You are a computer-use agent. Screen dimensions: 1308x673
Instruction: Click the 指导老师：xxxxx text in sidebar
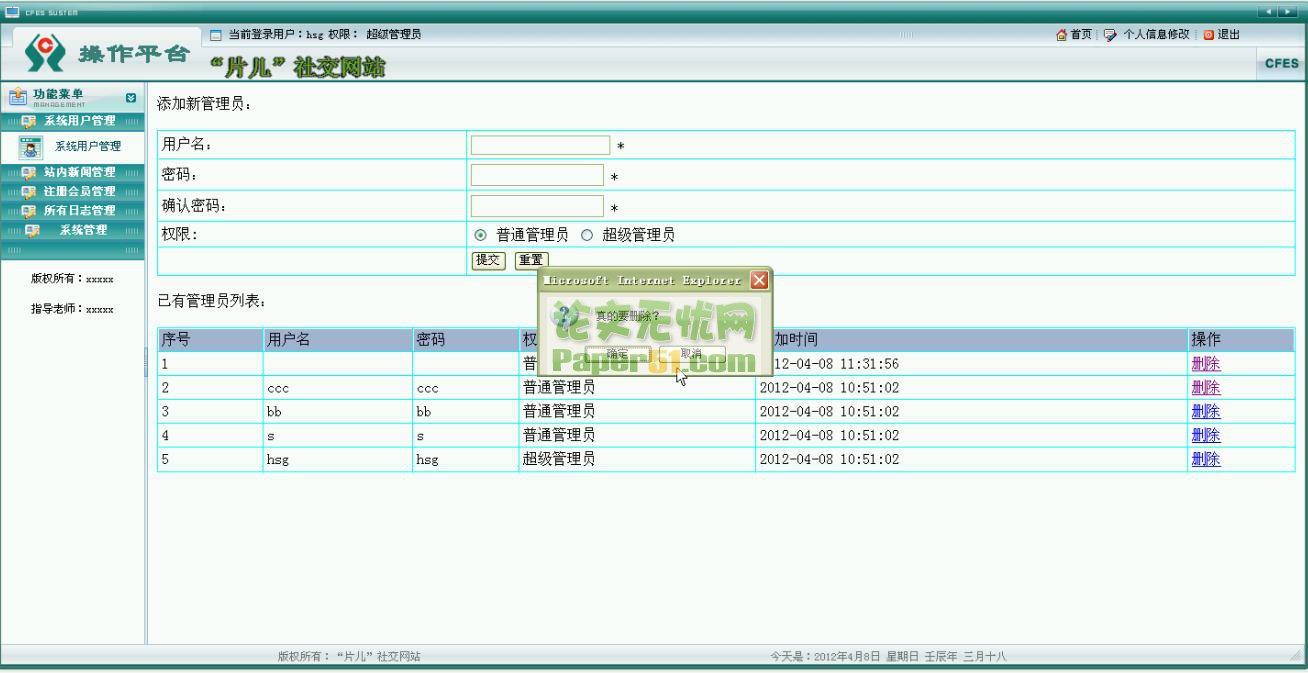(x=73, y=309)
